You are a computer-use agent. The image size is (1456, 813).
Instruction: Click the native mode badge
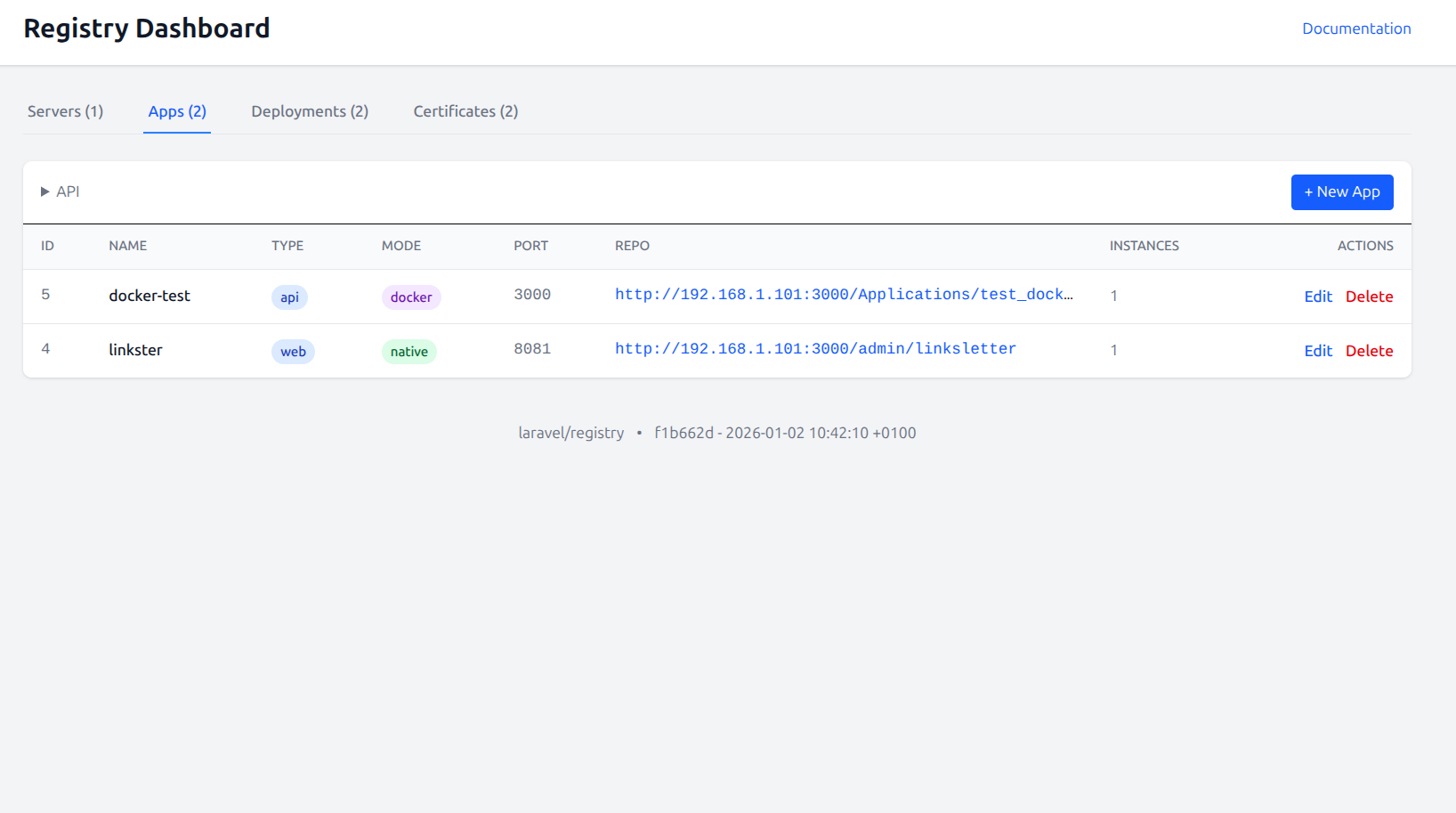(408, 352)
